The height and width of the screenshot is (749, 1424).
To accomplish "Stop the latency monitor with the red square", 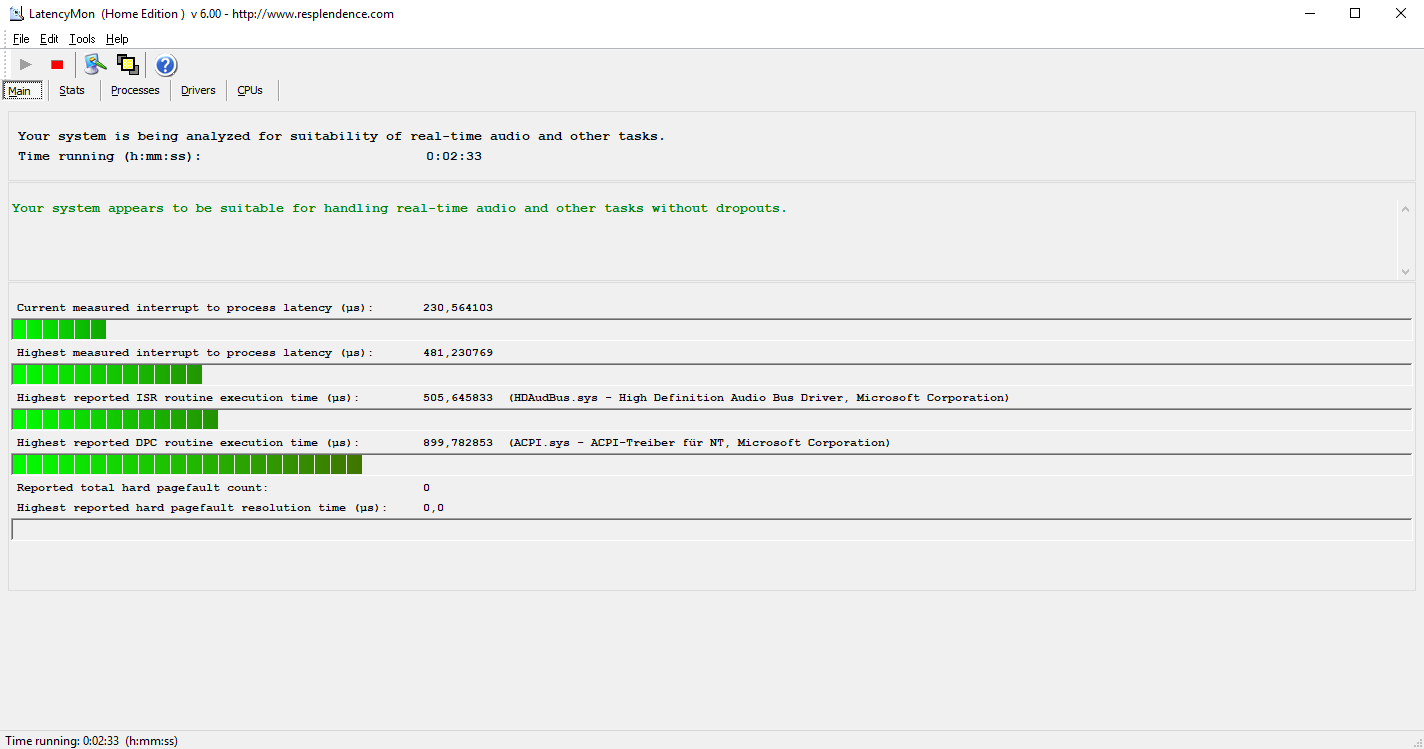I will click(57, 65).
